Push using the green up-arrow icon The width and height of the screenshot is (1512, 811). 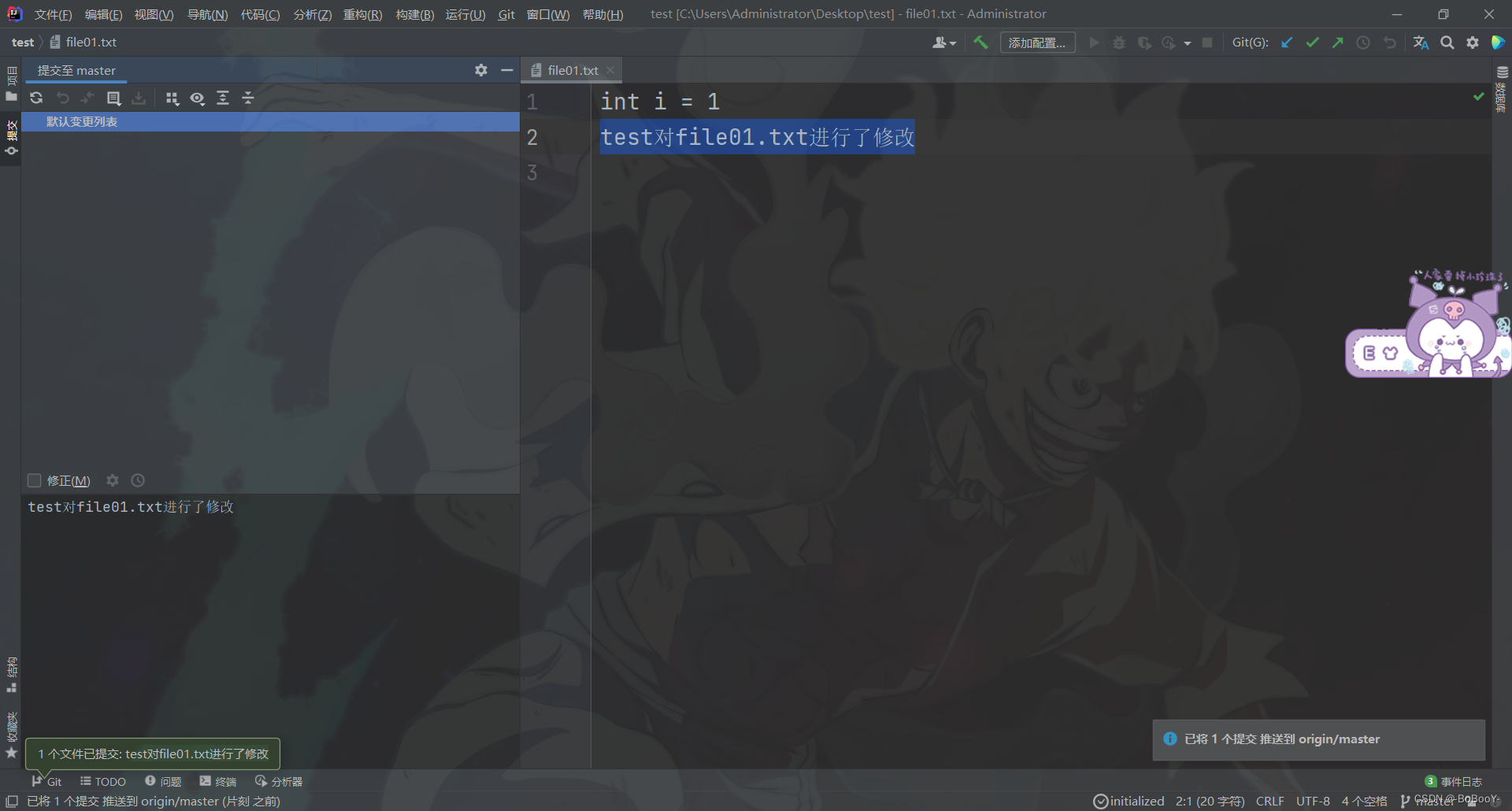[1337, 43]
